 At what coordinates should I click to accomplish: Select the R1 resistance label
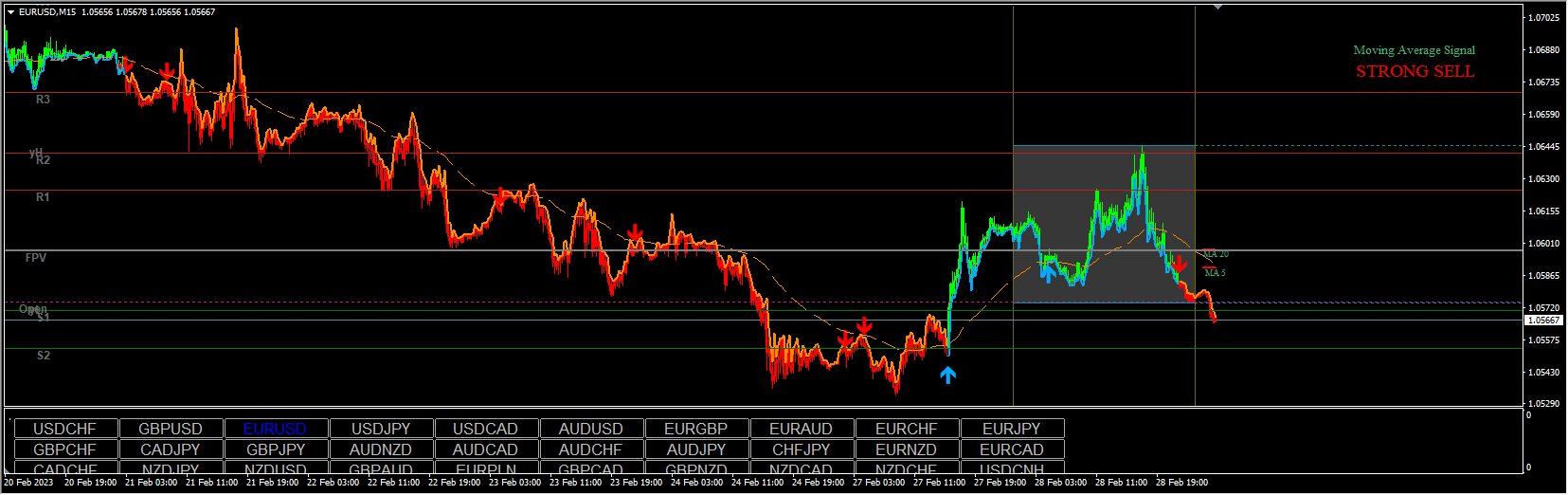pos(43,197)
